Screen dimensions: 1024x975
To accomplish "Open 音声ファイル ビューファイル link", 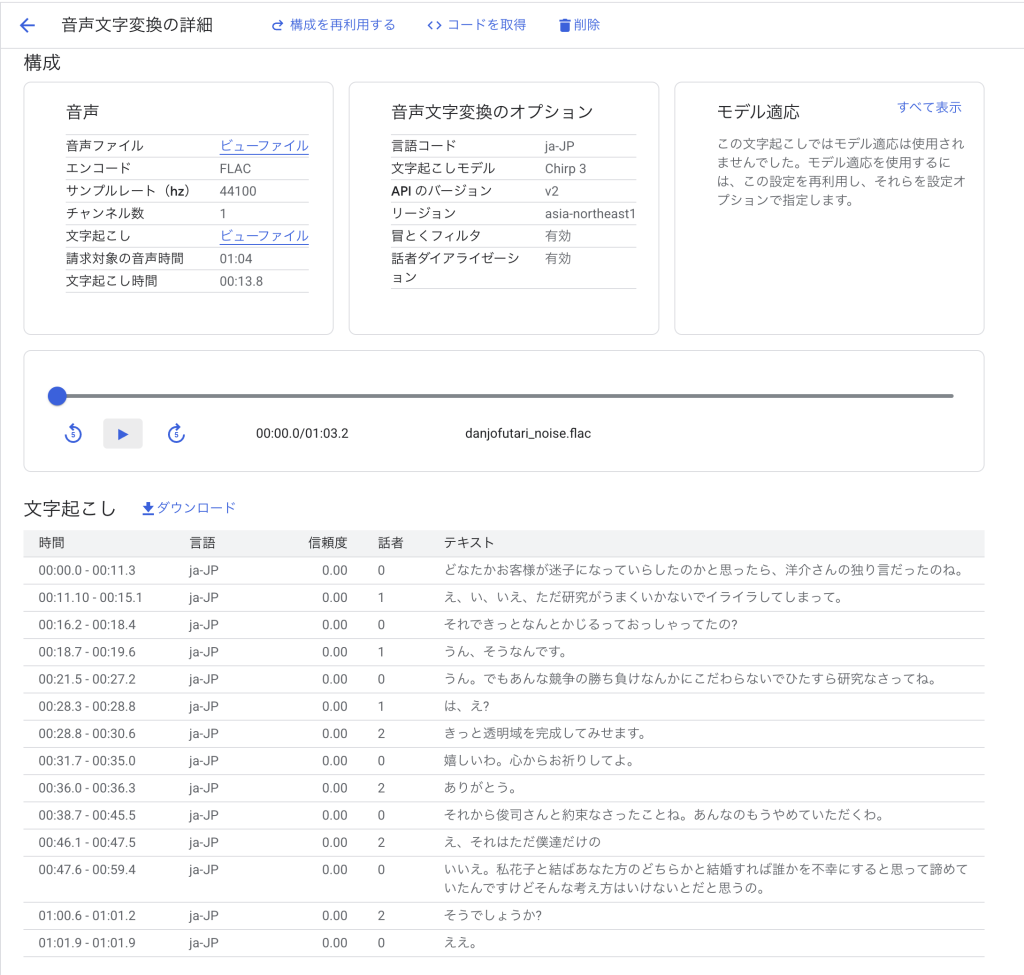I will (264, 146).
